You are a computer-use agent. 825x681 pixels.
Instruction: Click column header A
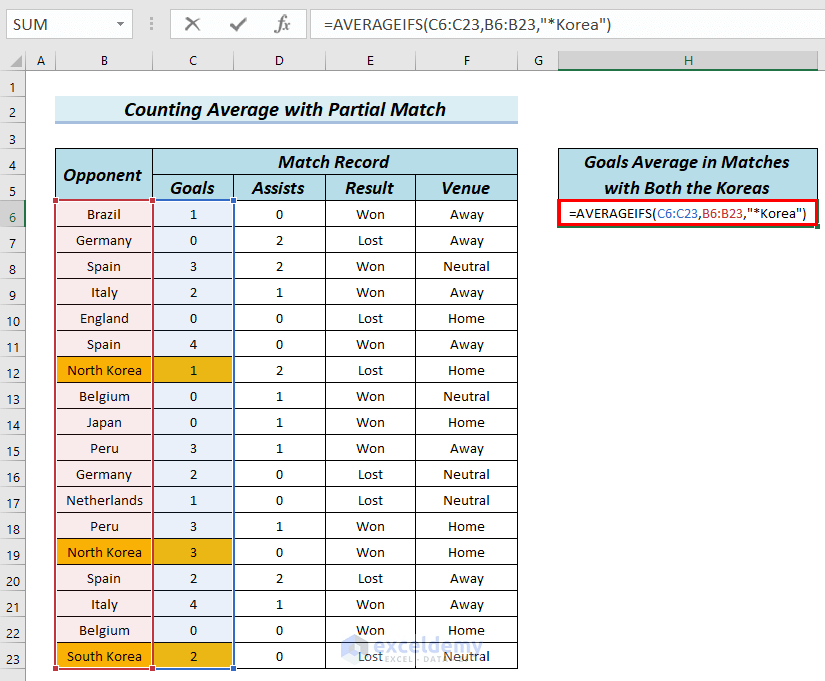click(x=41, y=60)
